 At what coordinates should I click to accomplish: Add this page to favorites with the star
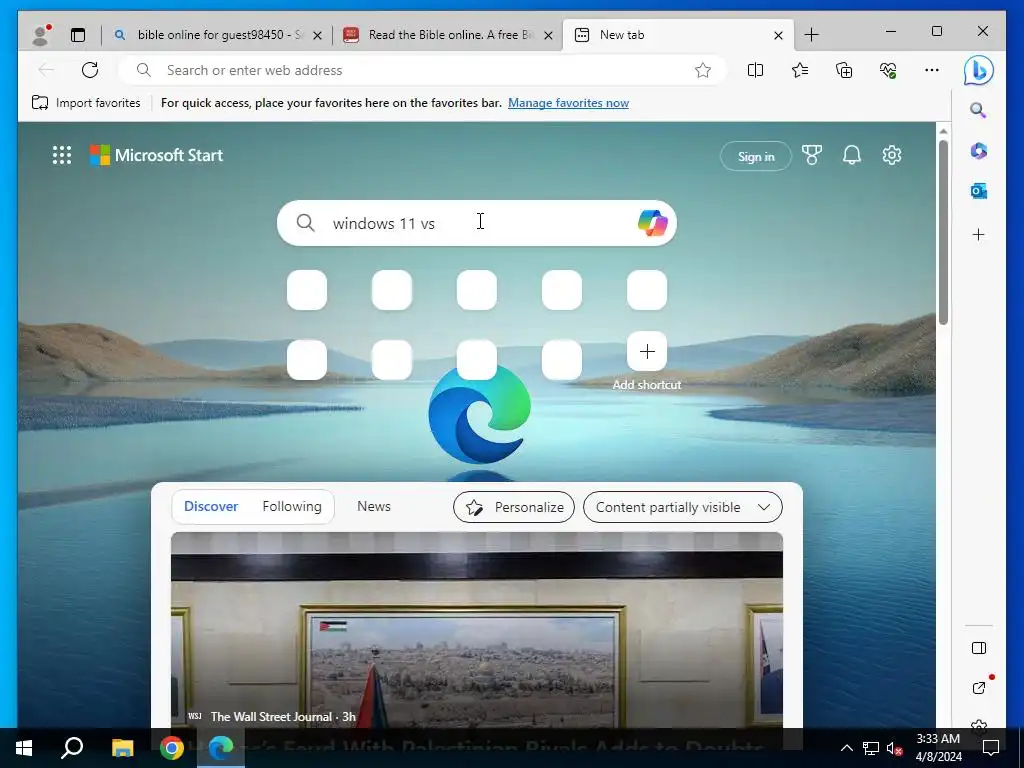[703, 70]
